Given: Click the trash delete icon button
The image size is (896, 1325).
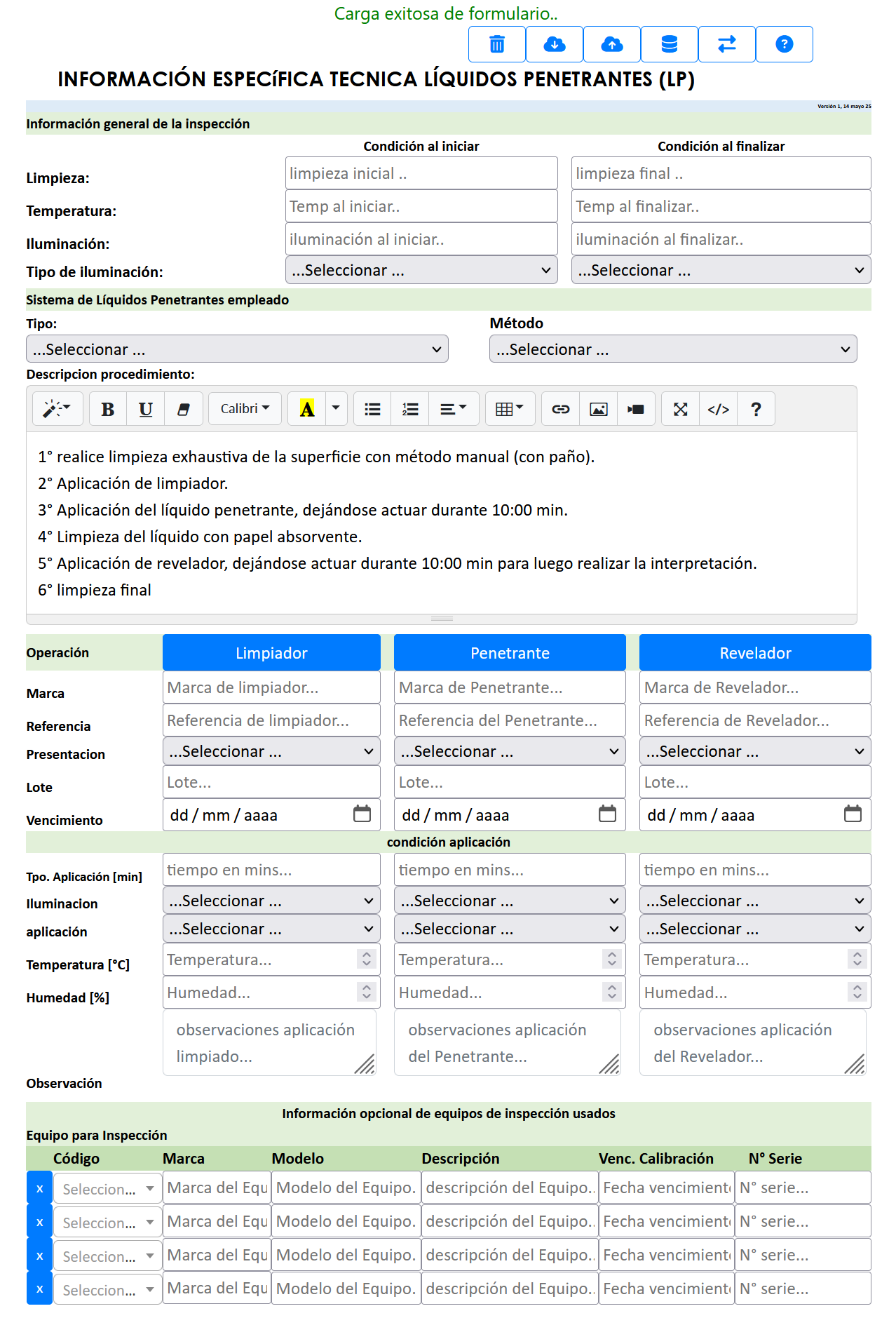Looking at the screenshot, I should tap(497, 44).
